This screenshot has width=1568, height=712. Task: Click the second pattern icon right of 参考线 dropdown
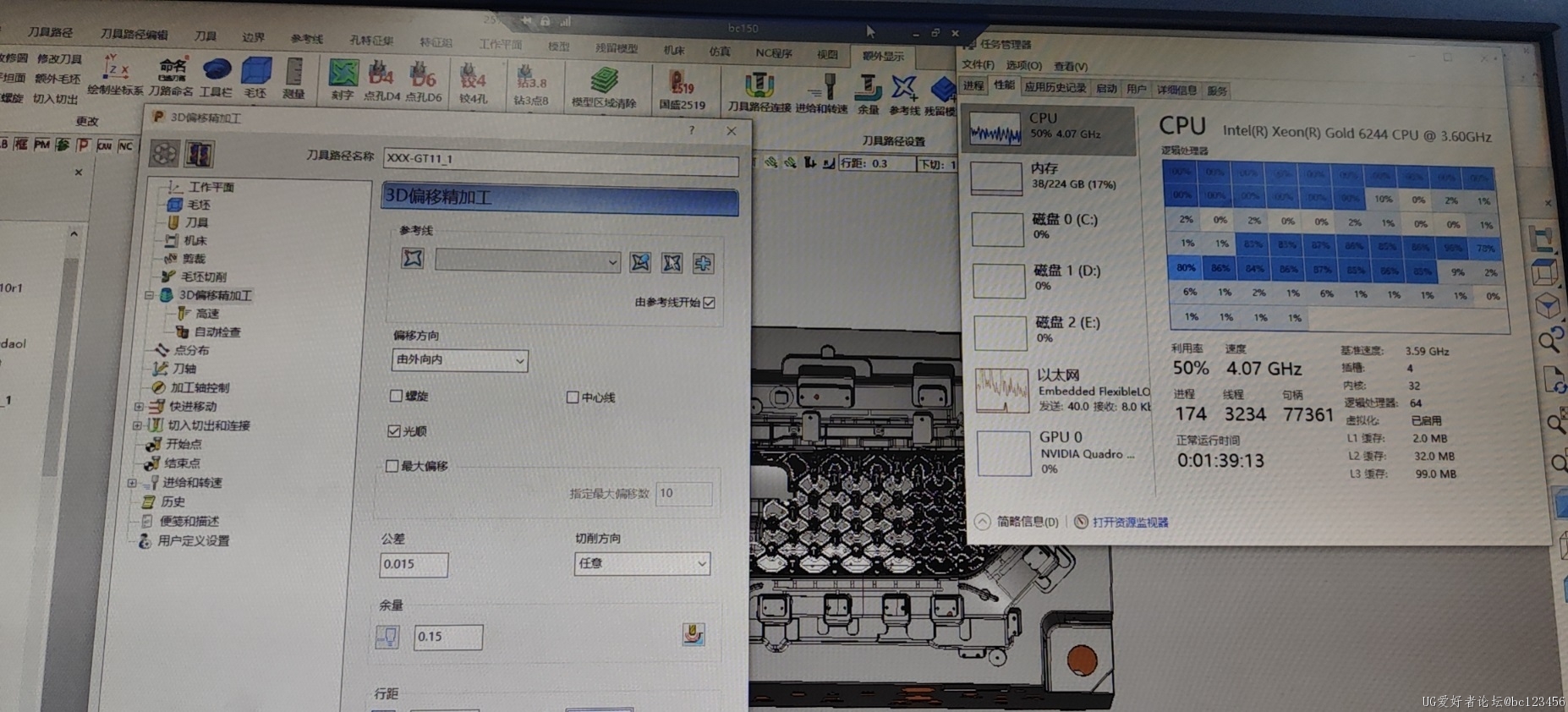tap(672, 263)
